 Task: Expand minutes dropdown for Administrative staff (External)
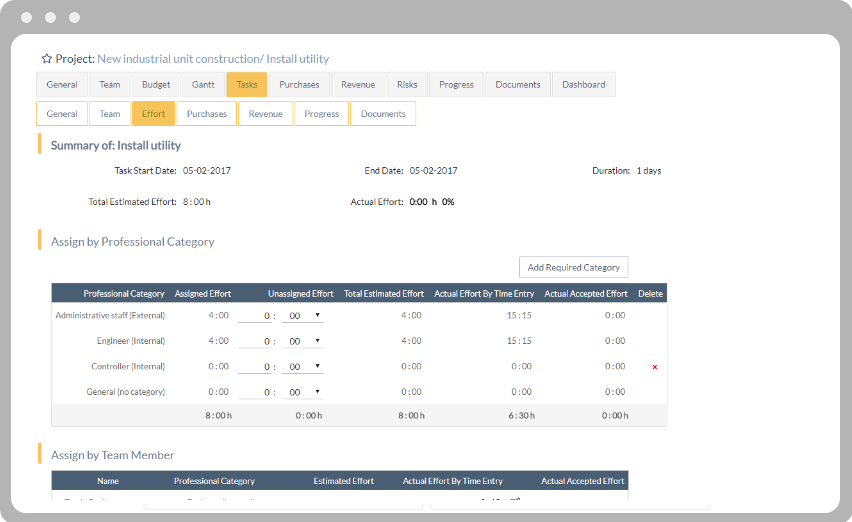click(304, 315)
